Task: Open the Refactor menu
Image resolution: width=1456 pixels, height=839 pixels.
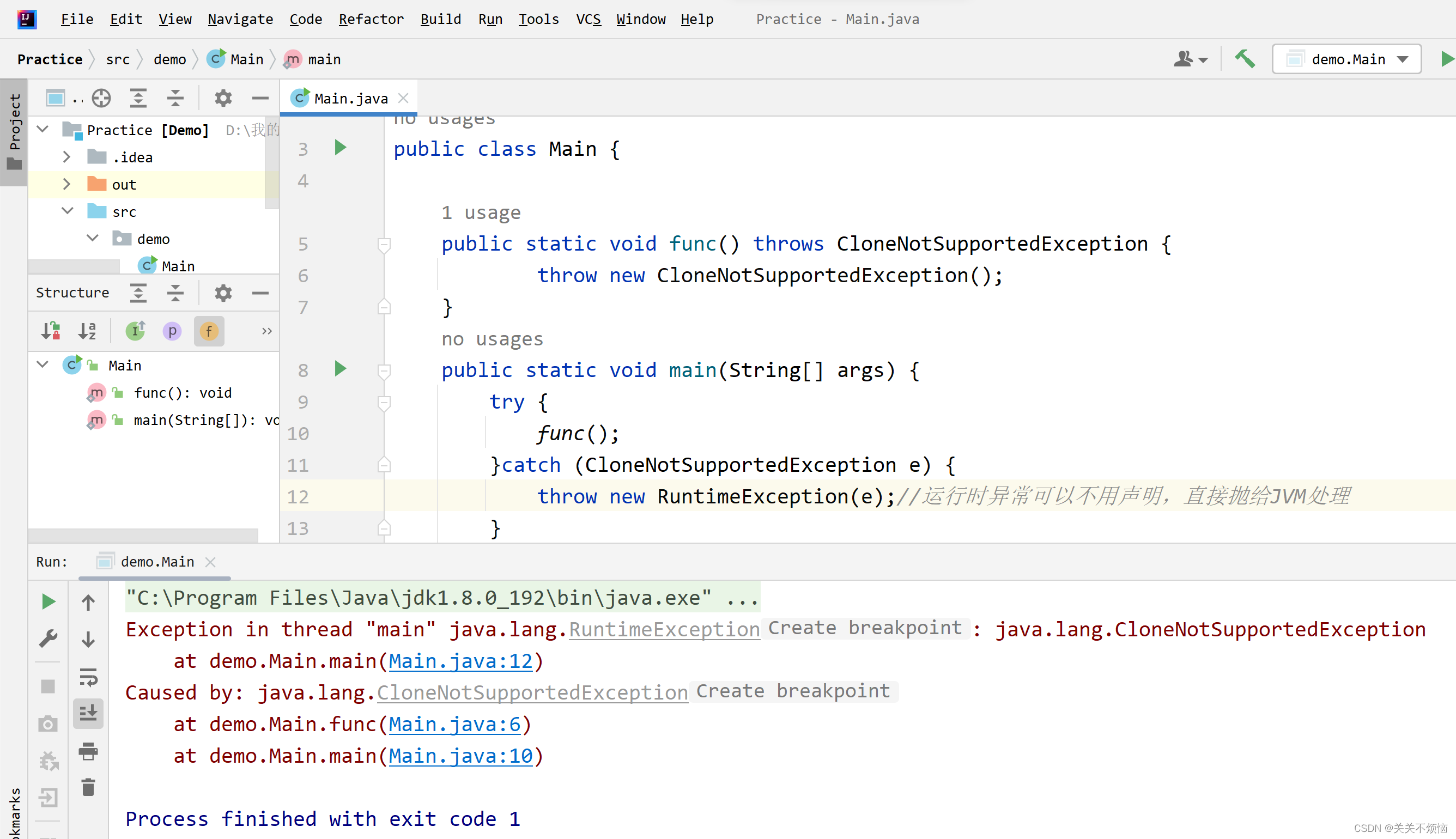Action: tap(371, 19)
